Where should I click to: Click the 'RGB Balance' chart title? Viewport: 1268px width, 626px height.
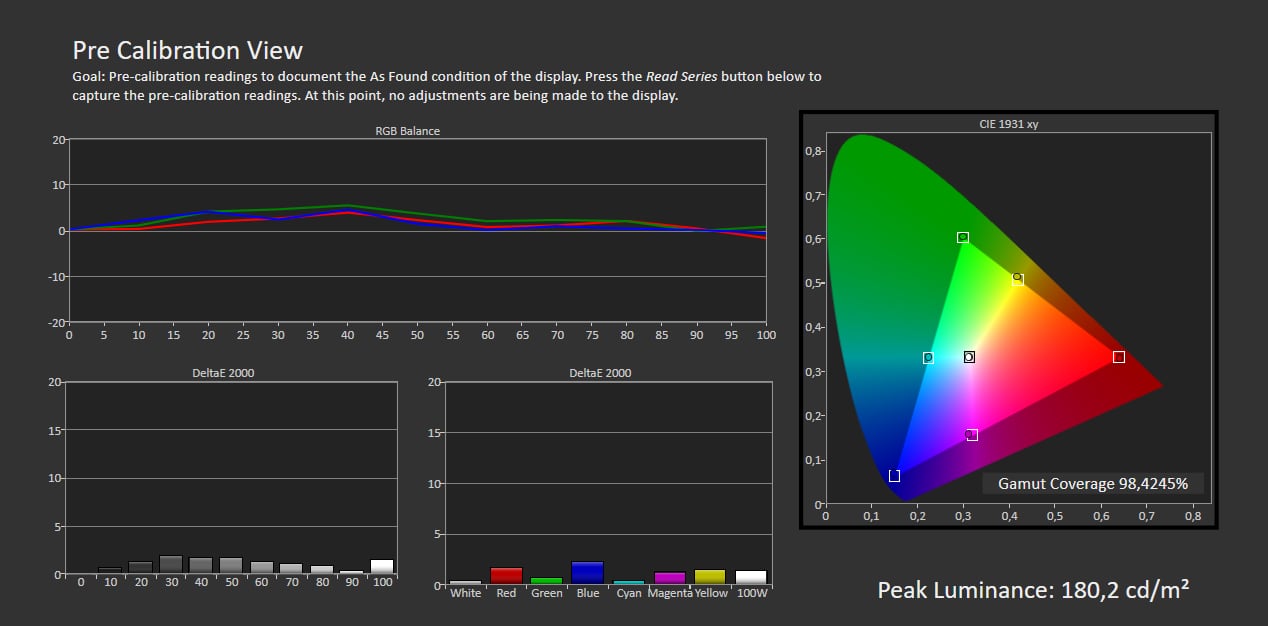tap(408, 131)
